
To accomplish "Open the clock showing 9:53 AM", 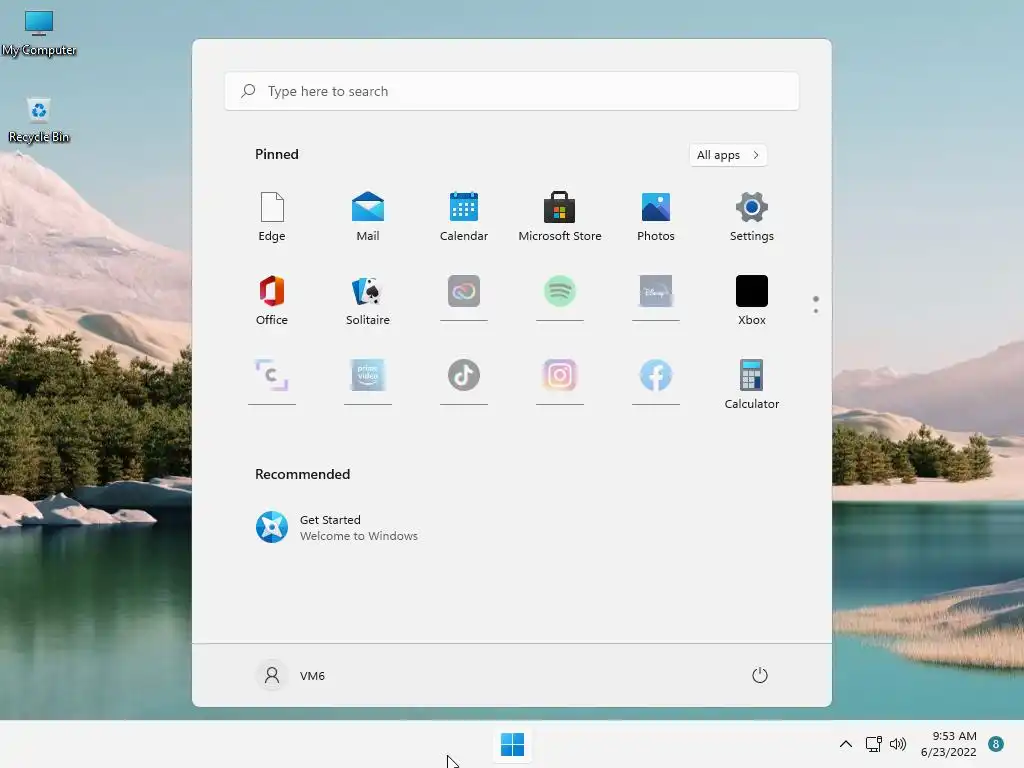I will click(x=948, y=744).
